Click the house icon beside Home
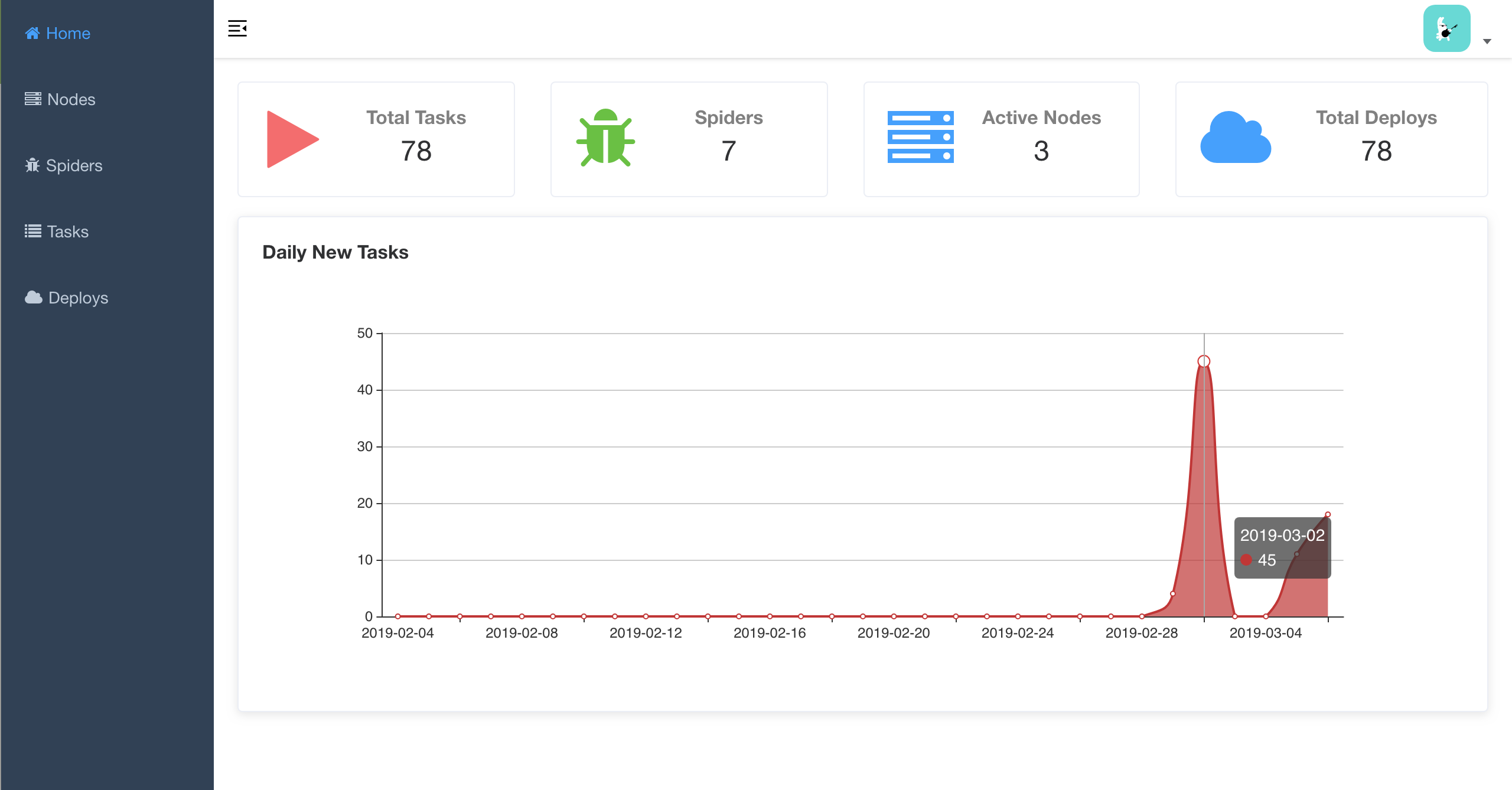 tap(32, 33)
